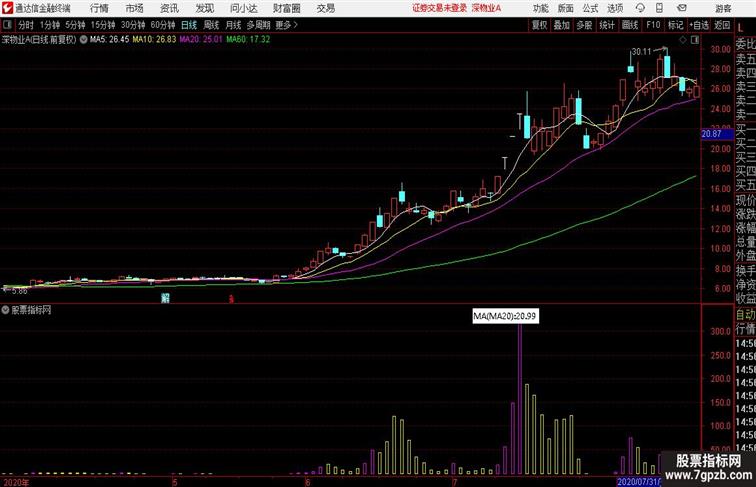This screenshot has width=756, height=487.
Task: Switch to the 周线 weekly tab
Action: click(211, 25)
